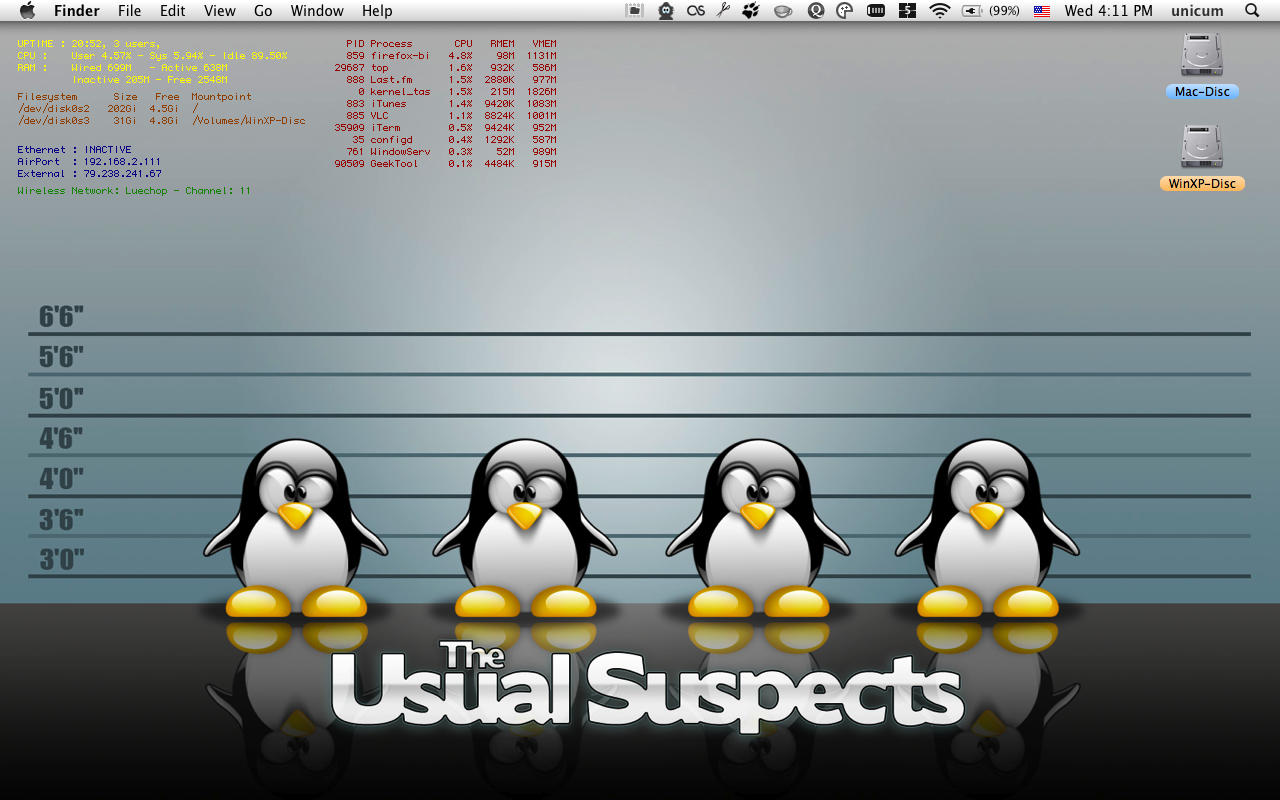Click the circled Q menu bar icon
Viewport: 1280px width, 800px height.
click(815, 11)
